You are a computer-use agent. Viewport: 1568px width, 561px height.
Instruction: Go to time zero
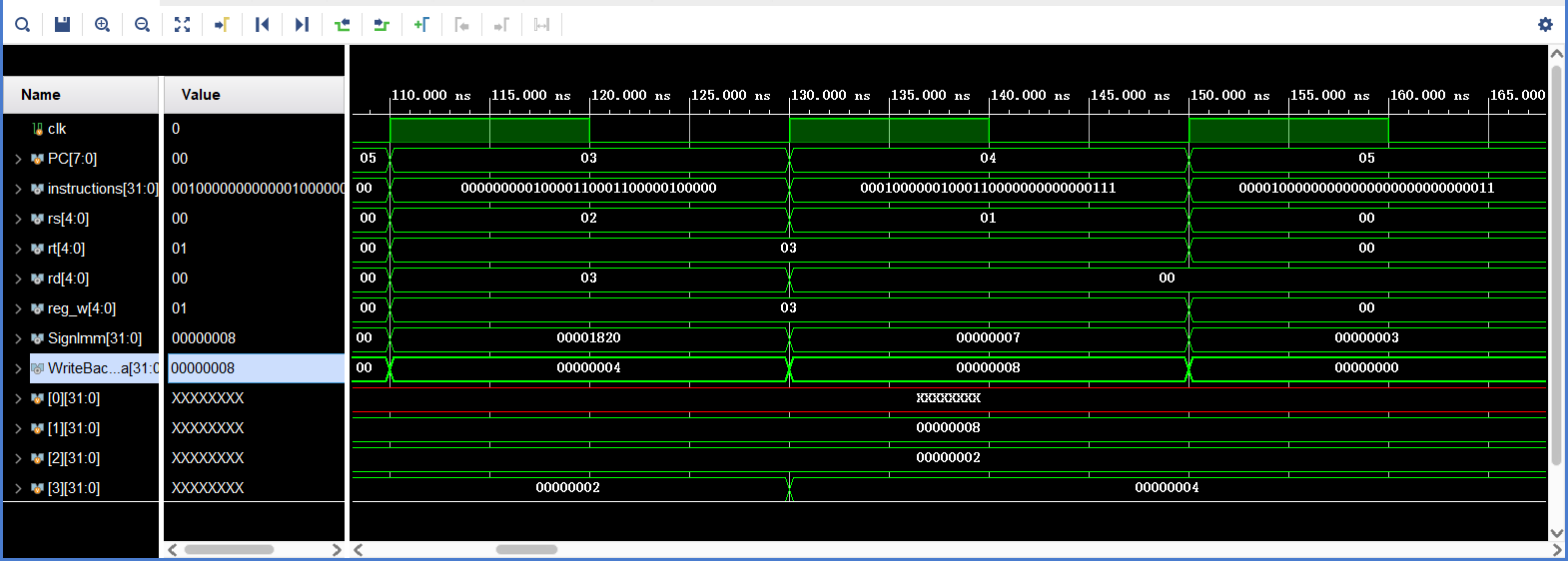262,24
